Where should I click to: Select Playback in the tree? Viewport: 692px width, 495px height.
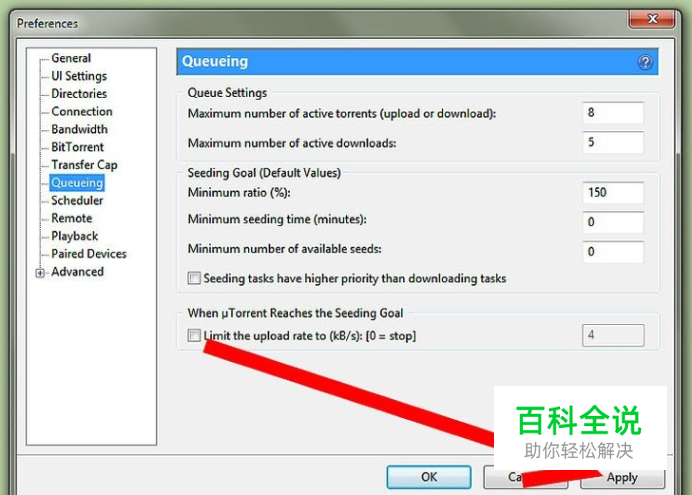tap(75, 236)
